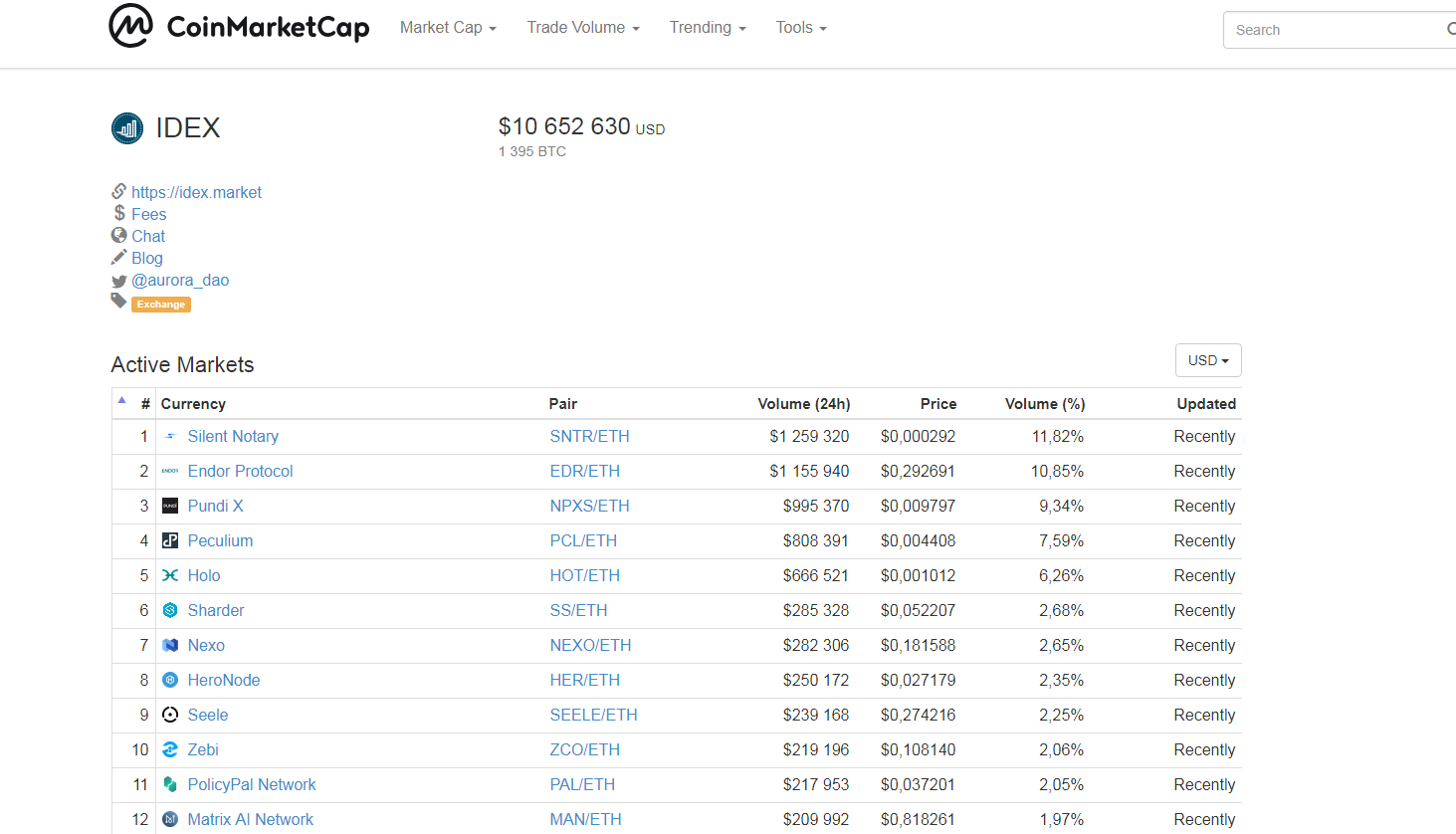Image resolution: width=1456 pixels, height=834 pixels.
Task: Open the NEXO/ETH trading pair
Action: coord(591,645)
